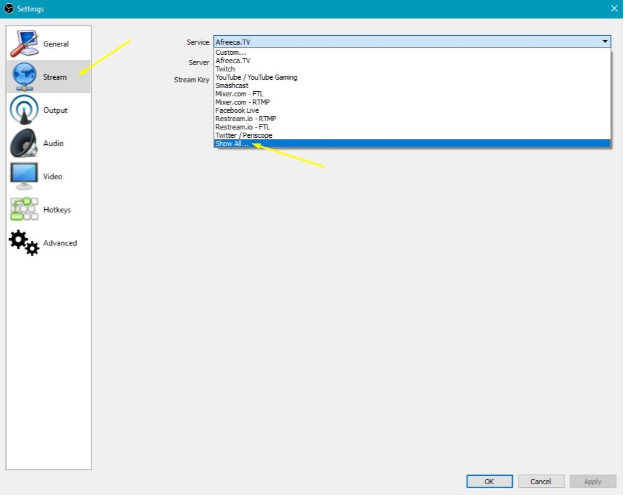Collapse the Service dropdown arrow
This screenshot has width=624, height=496.
604,41
